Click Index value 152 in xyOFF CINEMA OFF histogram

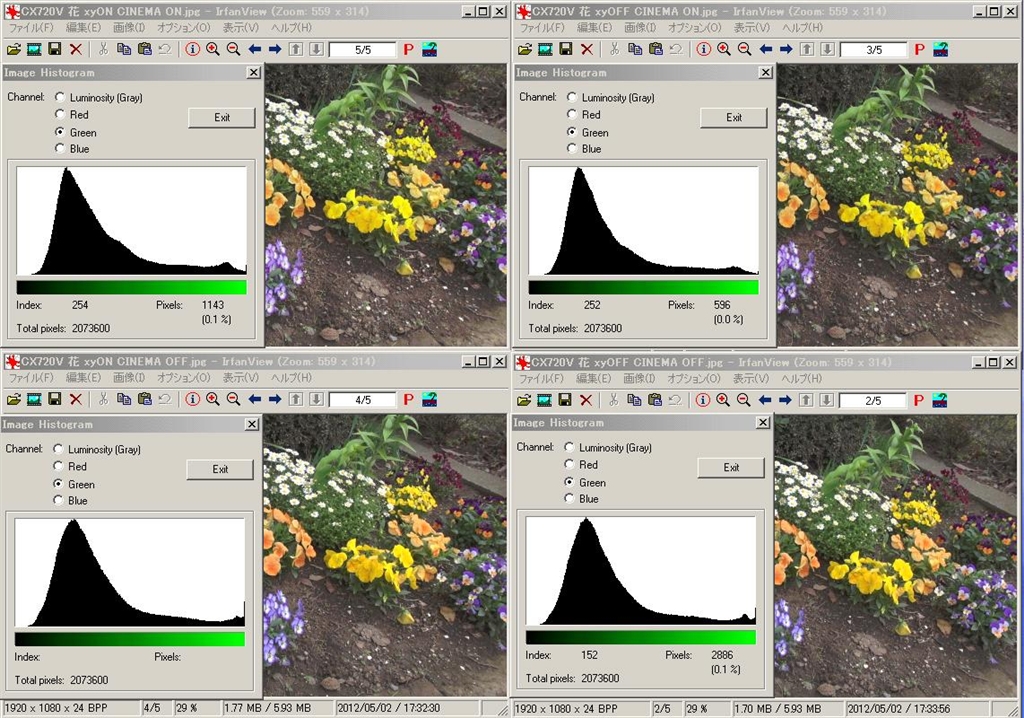click(x=589, y=655)
